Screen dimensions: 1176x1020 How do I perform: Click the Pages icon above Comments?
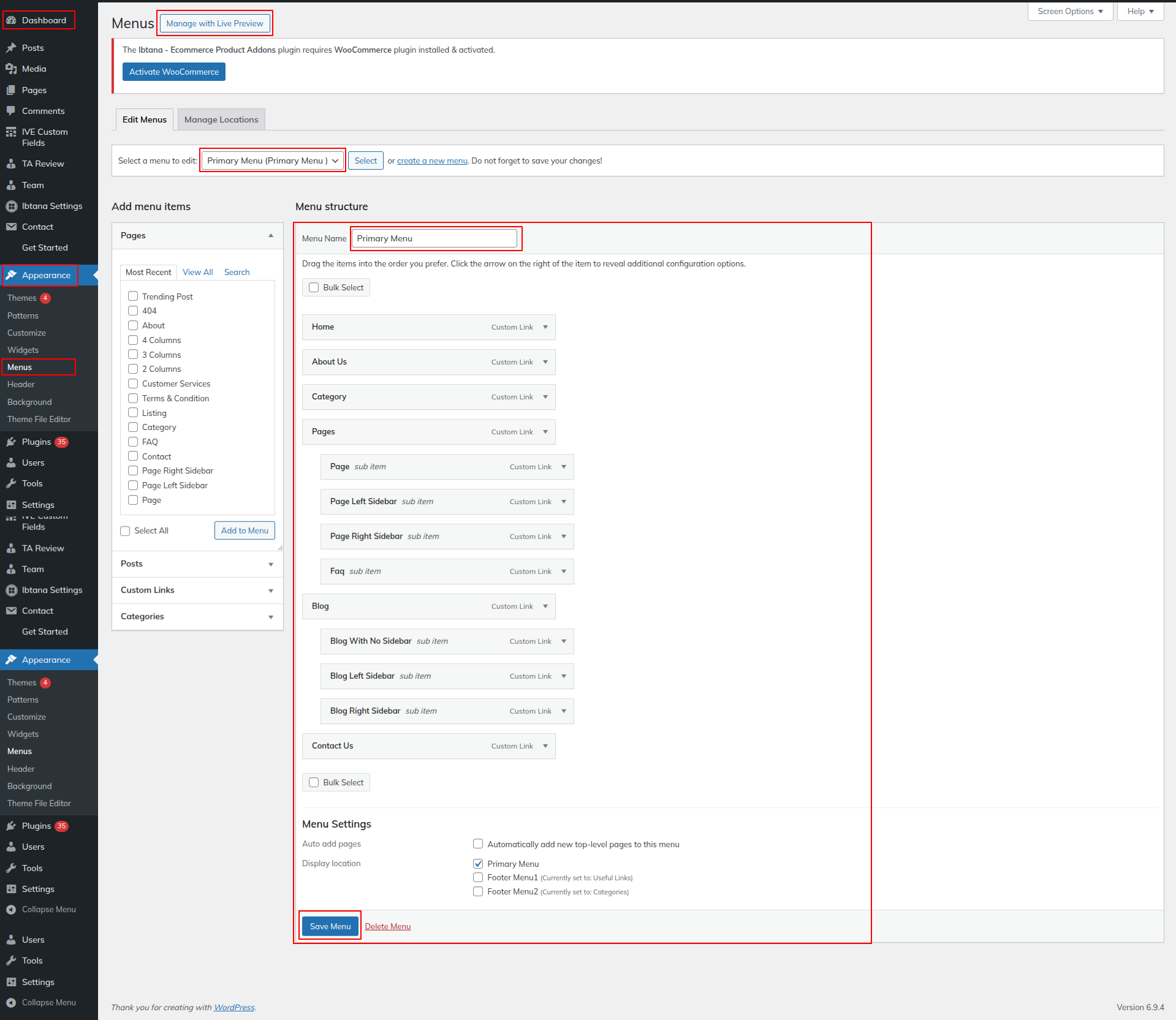click(11, 90)
